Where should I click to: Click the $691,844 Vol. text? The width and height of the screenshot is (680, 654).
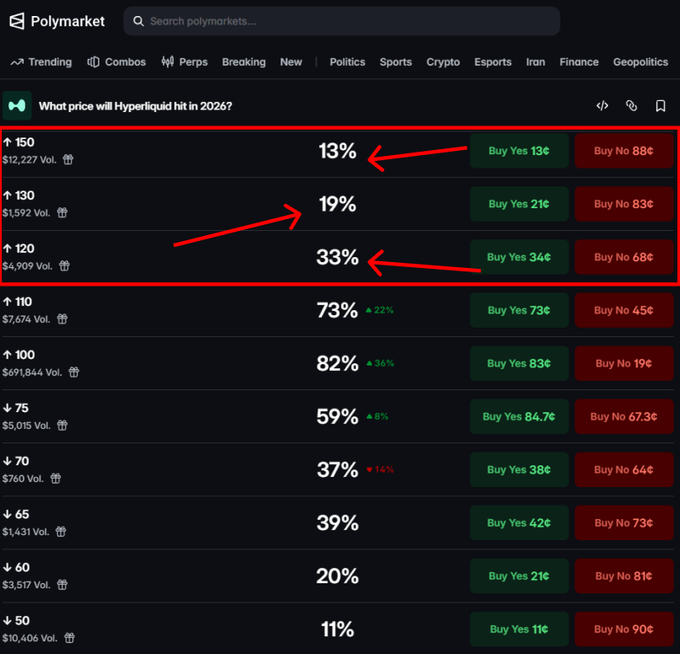[32, 372]
